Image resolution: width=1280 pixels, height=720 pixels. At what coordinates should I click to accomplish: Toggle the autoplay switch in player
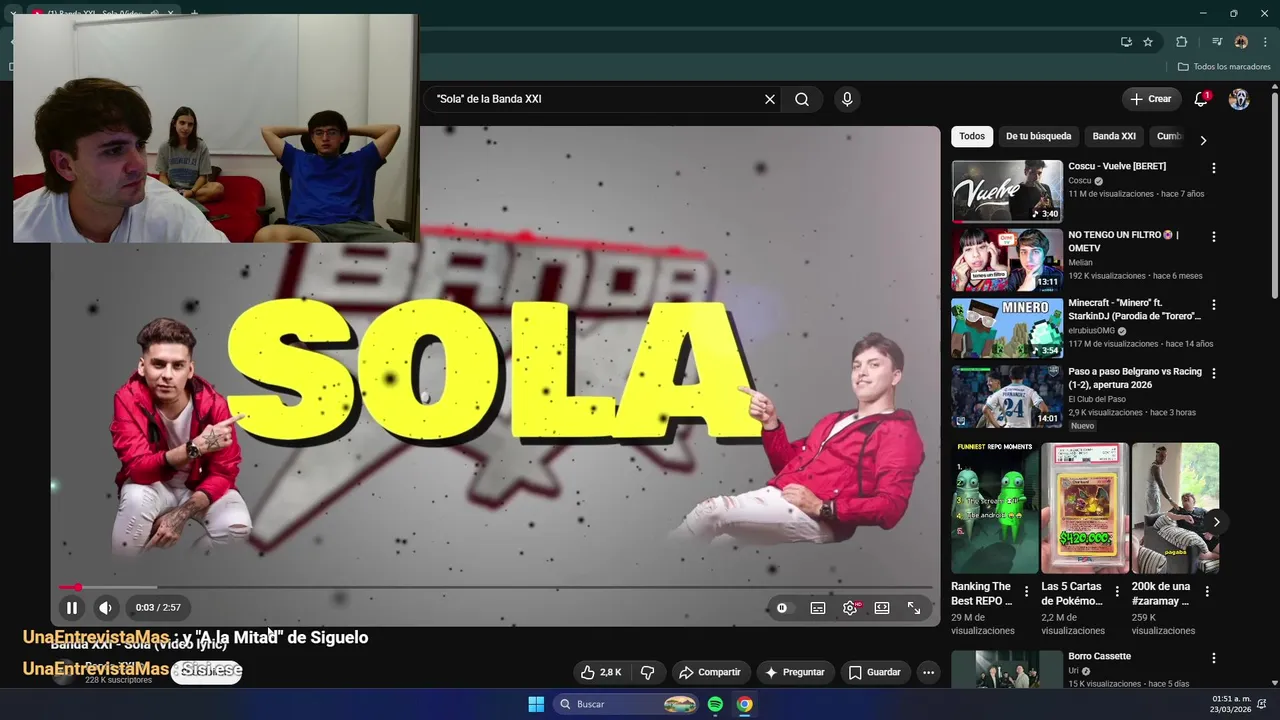(782, 608)
